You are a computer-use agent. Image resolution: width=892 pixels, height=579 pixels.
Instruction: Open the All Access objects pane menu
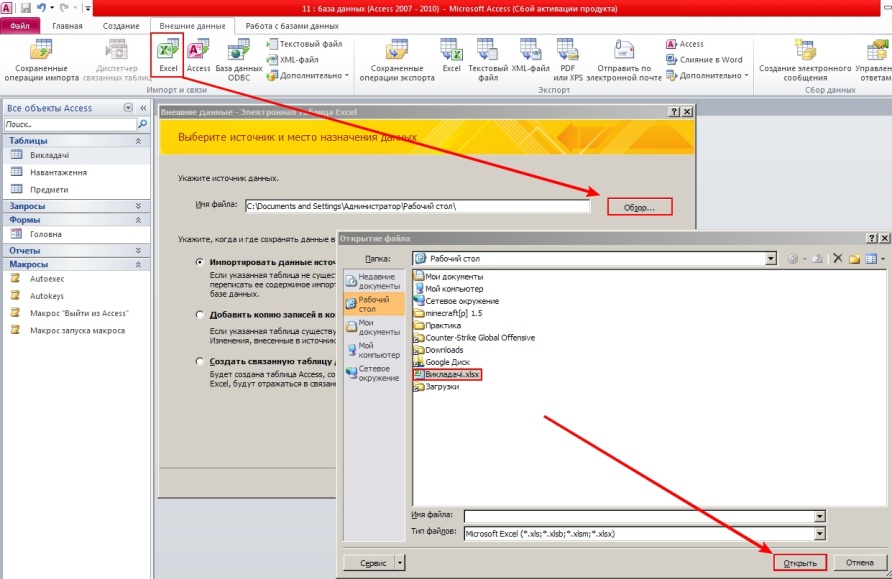[x=128, y=107]
